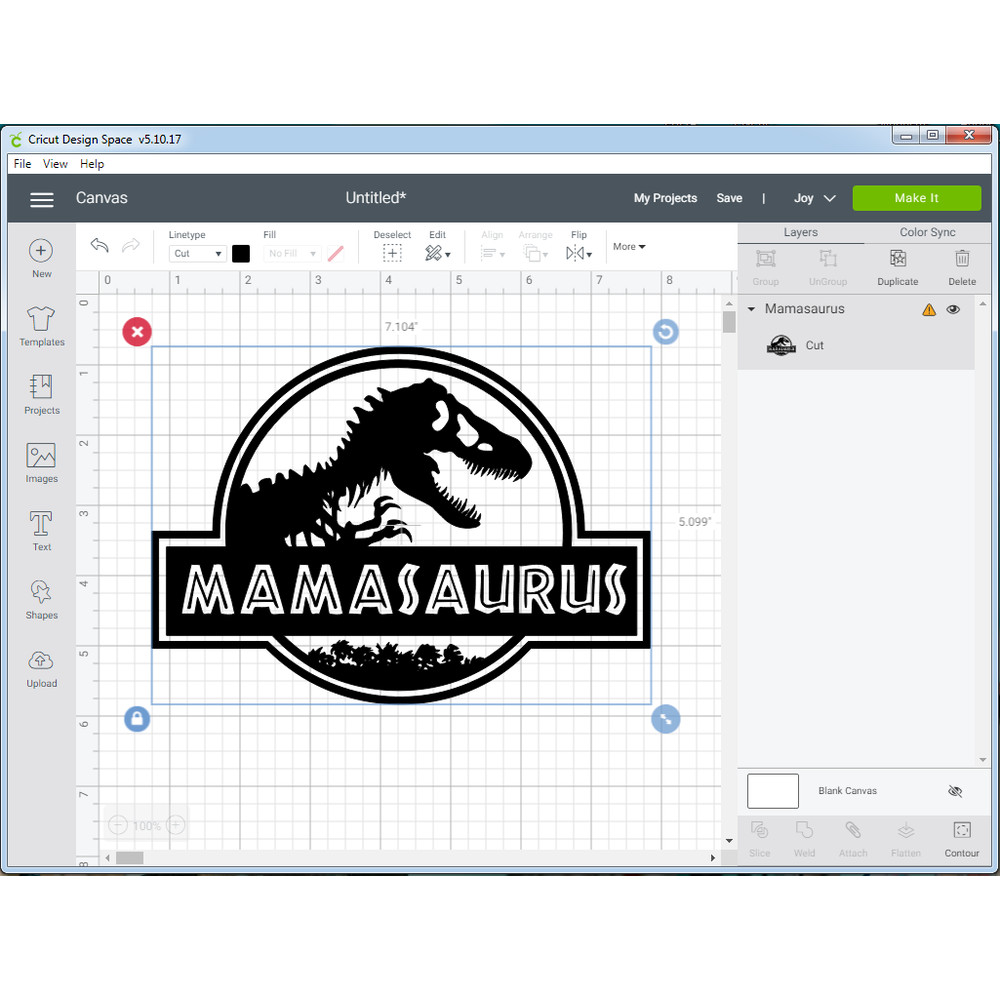Hide the Mamasaurus layer visibility
This screenshot has width=1000, height=1000.
coord(953,309)
